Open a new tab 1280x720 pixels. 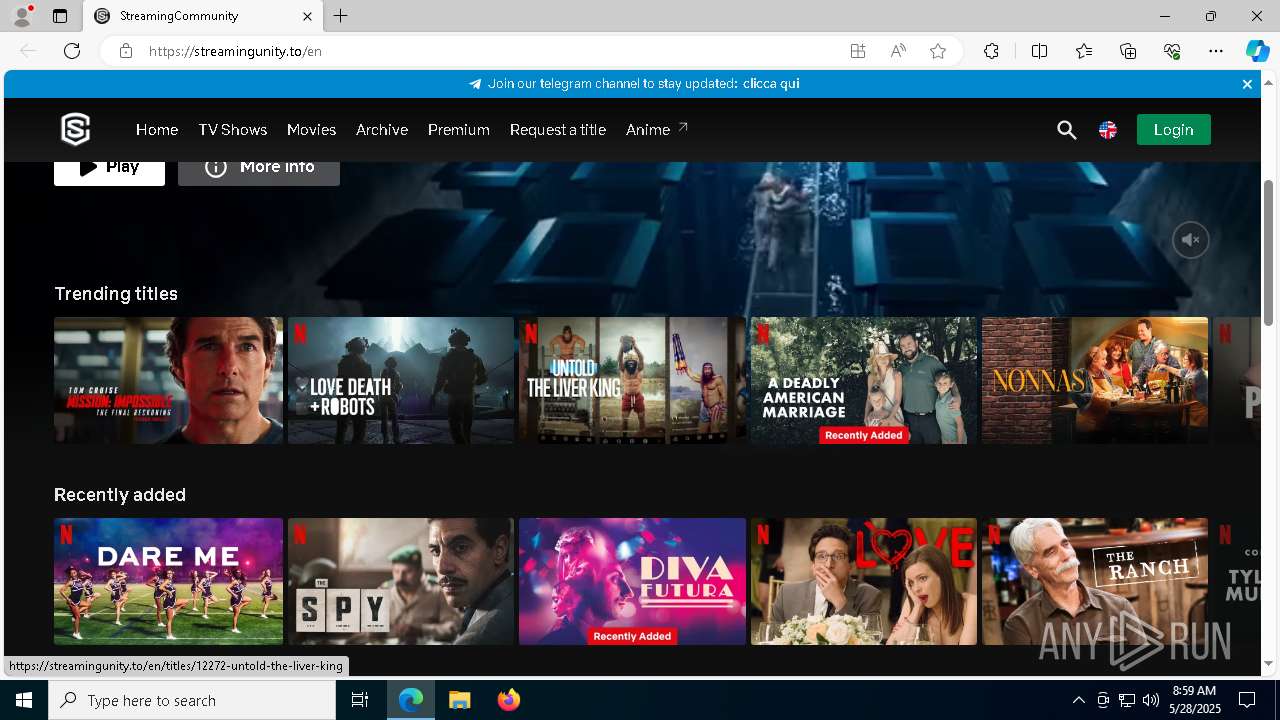click(341, 16)
